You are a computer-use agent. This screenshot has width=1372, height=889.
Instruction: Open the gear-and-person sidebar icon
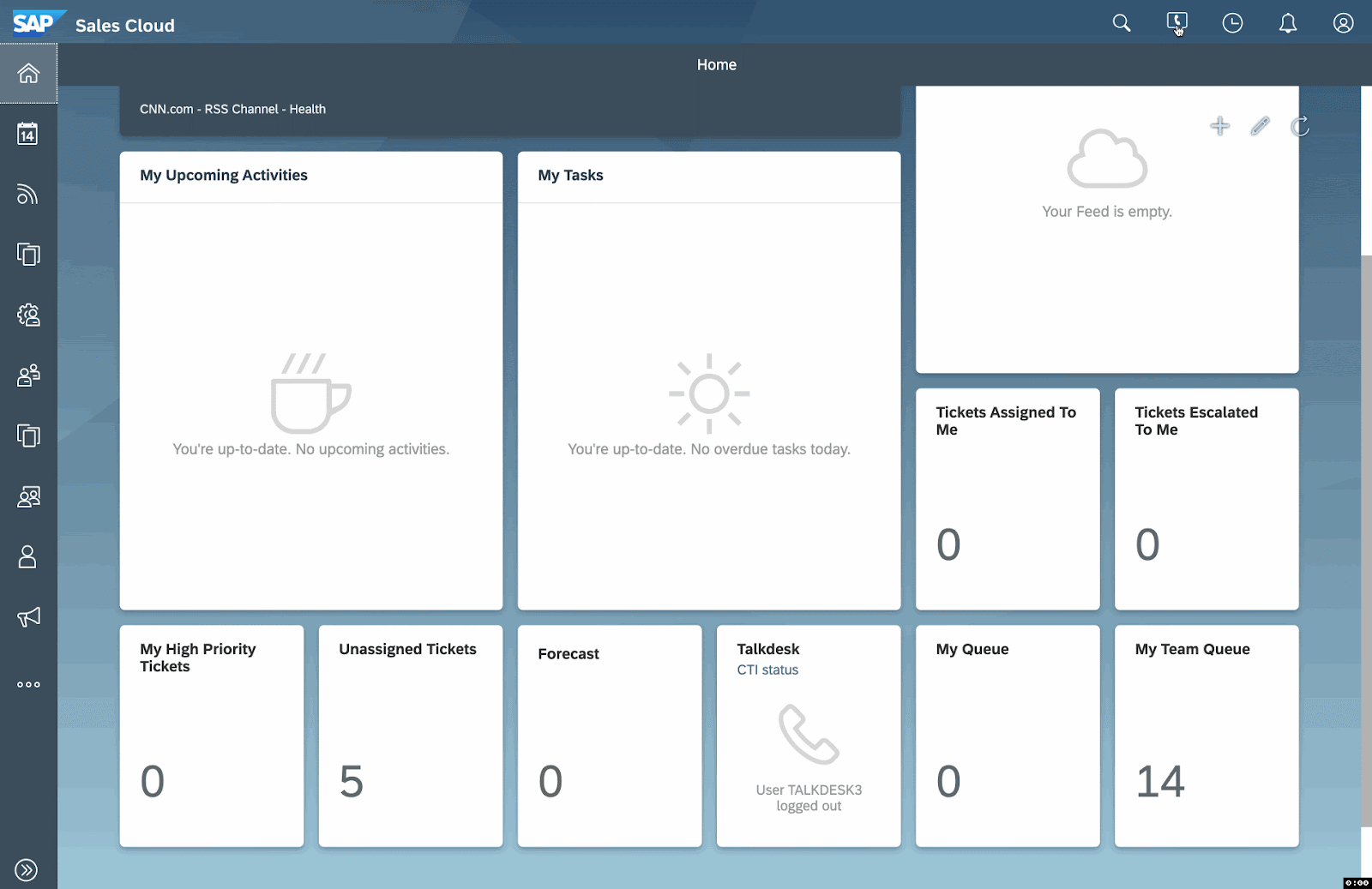[x=28, y=315]
